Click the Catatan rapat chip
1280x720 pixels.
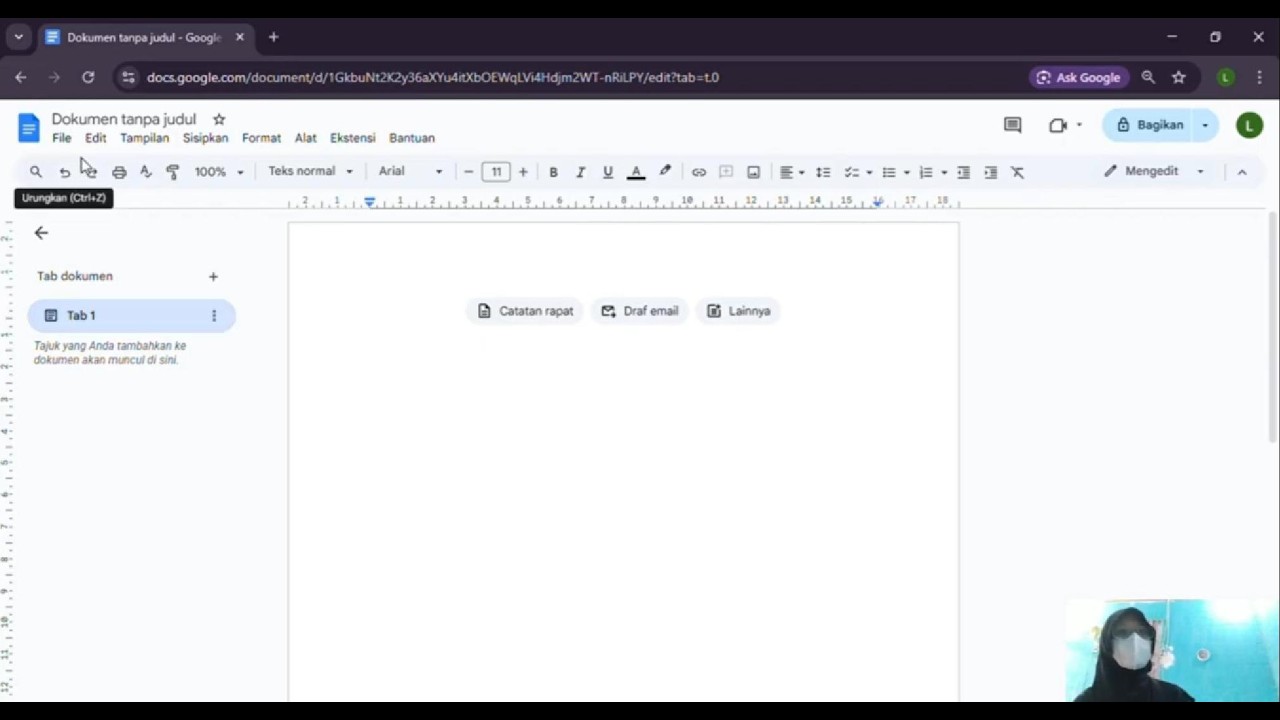(525, 311)
